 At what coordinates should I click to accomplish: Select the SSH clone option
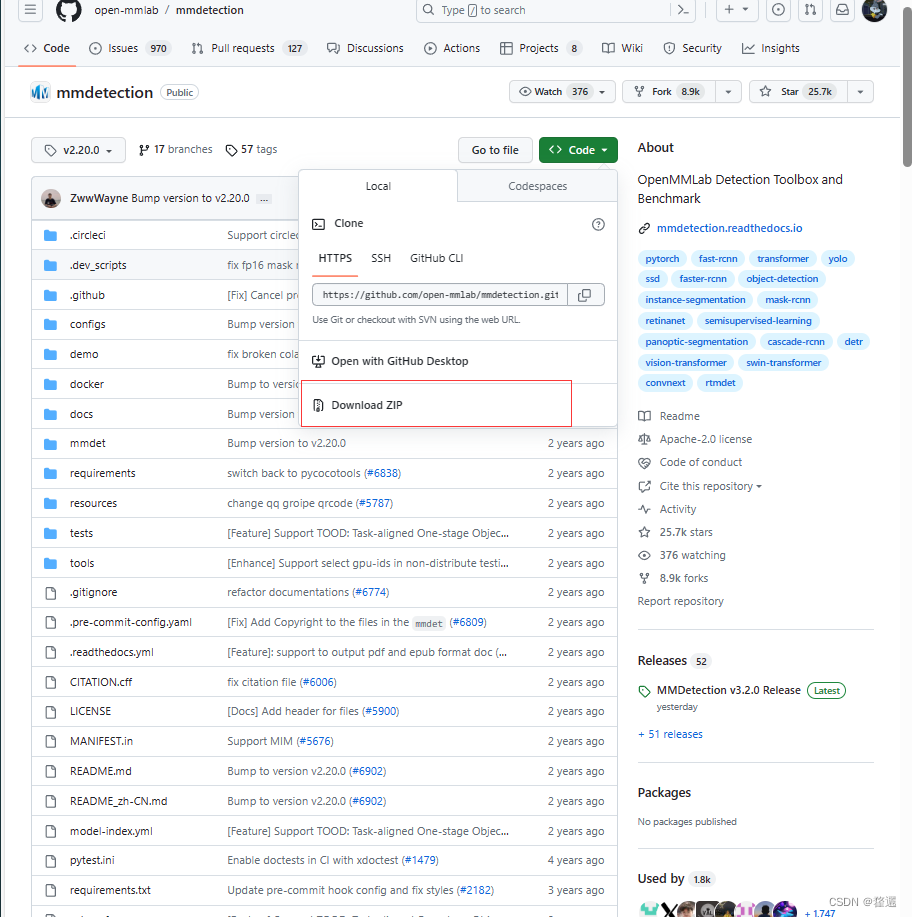click(x=381, y=258)
